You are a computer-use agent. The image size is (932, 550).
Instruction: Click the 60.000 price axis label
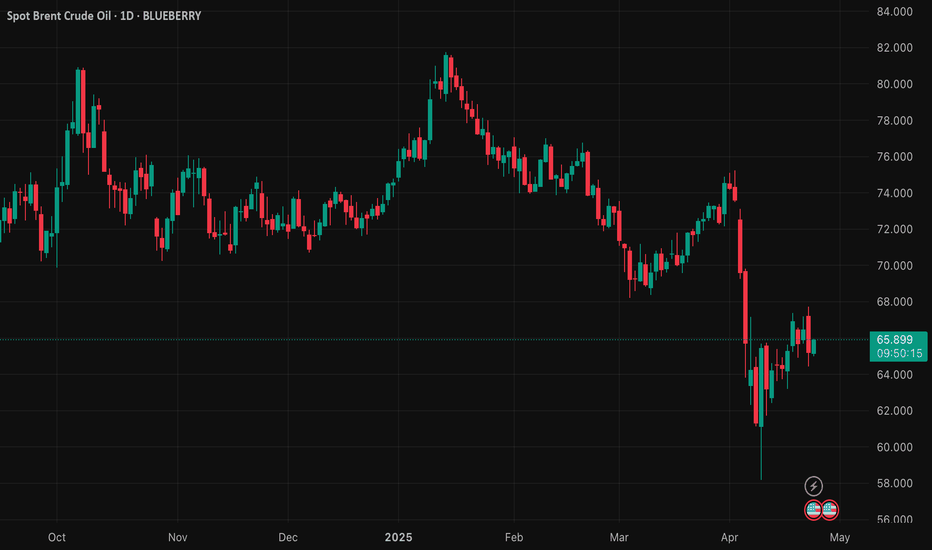point(895,447)
